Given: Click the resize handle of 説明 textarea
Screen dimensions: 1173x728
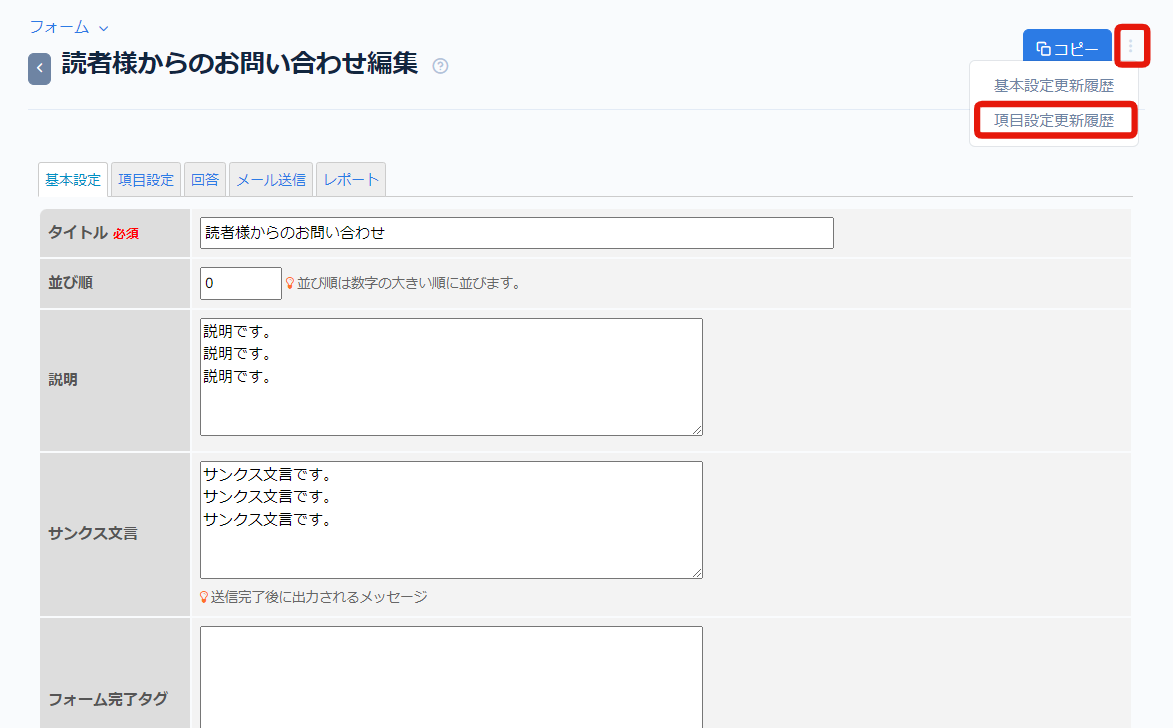Looking at the screenshot, I should [696, 429].
